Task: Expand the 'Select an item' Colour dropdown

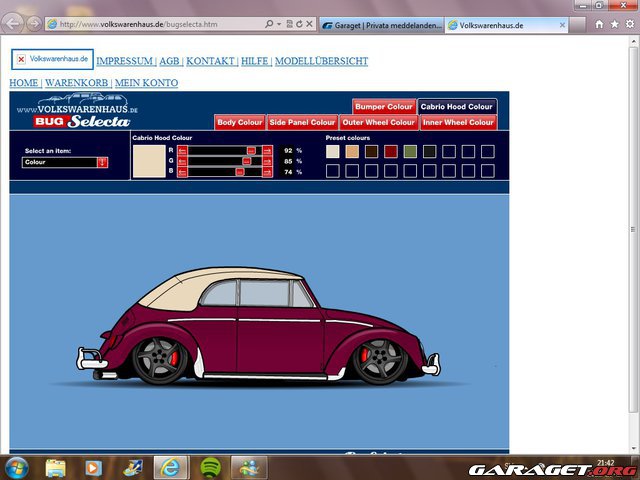Action: coord(102,162)
